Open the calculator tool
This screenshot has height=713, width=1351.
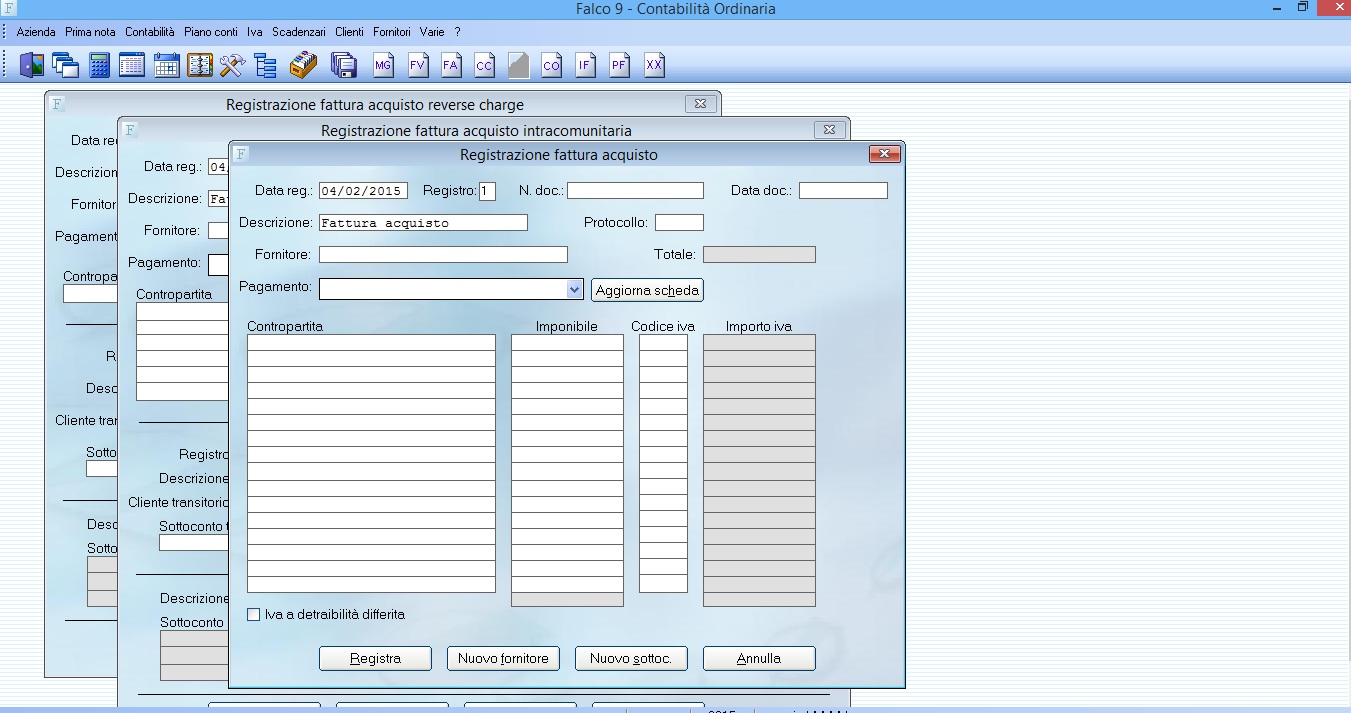point(99,65)
